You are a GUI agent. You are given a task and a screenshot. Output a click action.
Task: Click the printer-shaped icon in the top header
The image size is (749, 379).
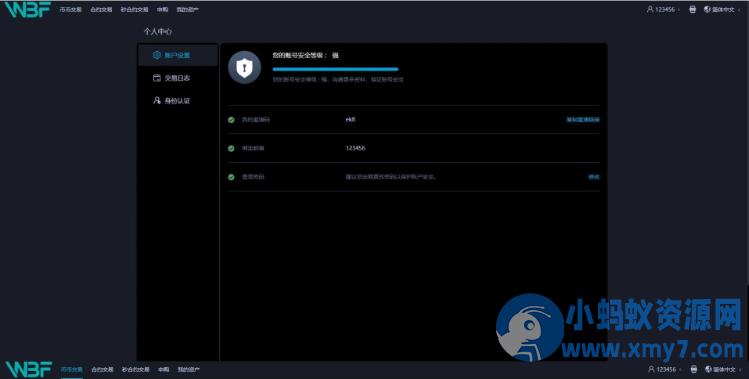693,9
